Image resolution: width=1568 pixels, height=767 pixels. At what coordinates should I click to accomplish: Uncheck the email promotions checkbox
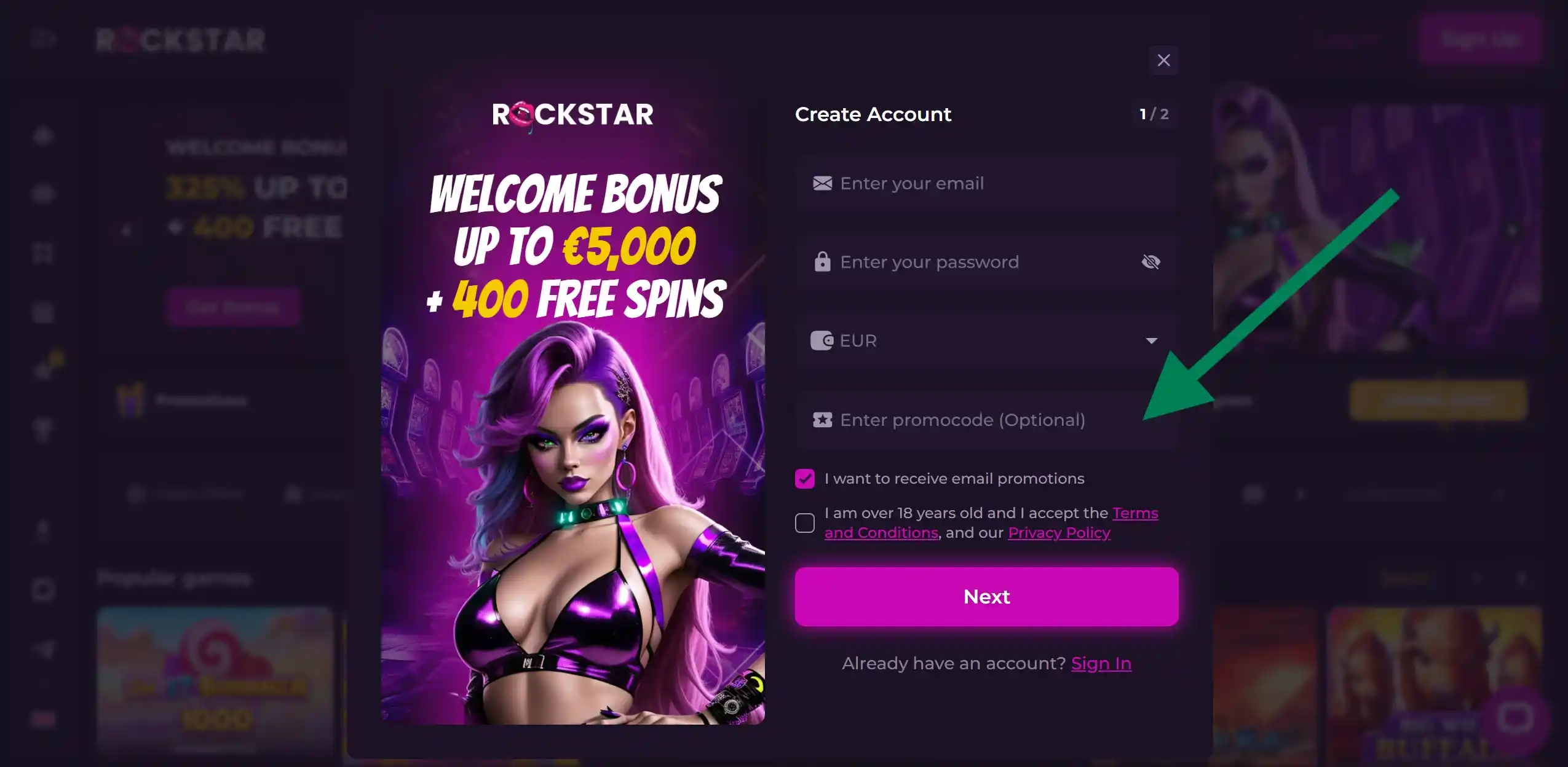tap(804, 479)
